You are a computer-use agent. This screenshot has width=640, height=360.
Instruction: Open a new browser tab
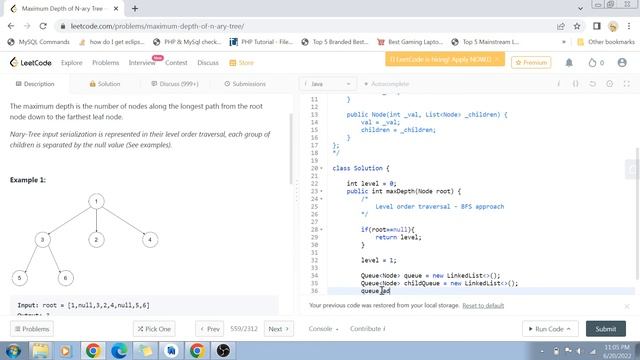135,8
